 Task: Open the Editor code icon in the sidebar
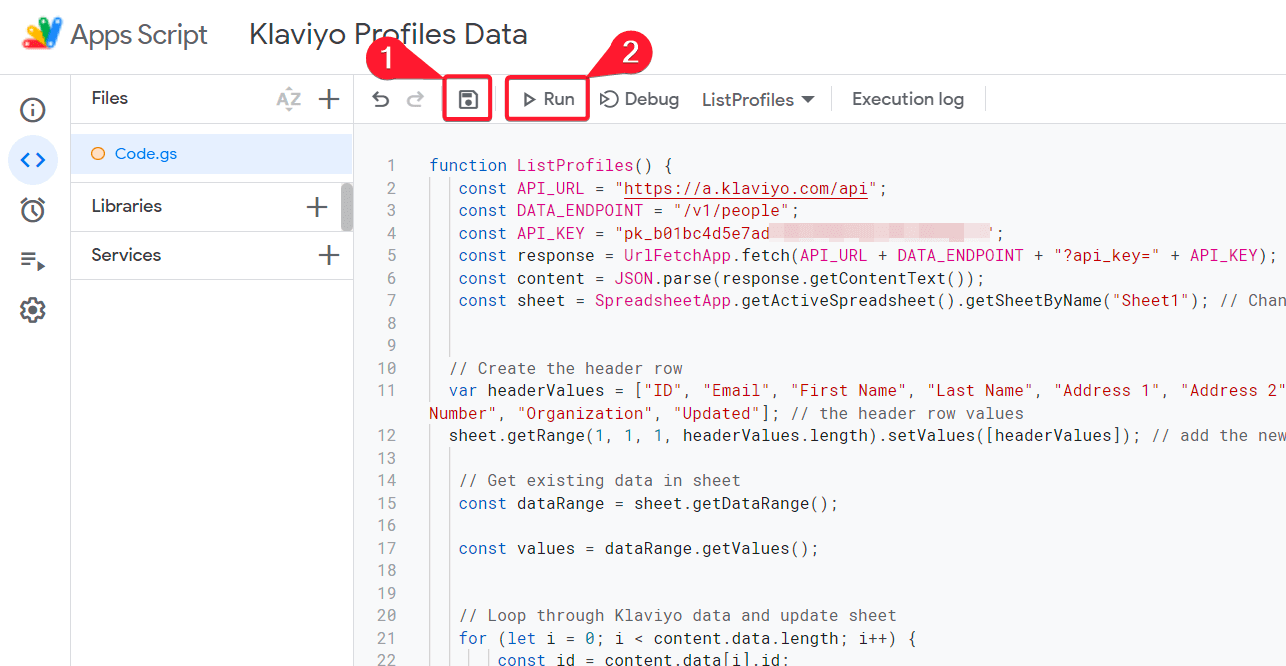pos(33,160)
